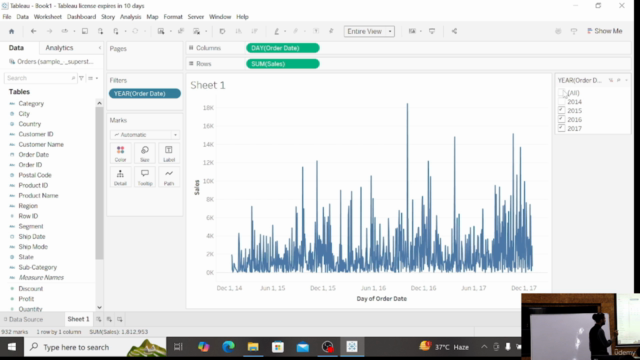The image size is (640, 360).
Task: Click the SUM(Sales) pill in Rows
Action: tap(282, 64)
